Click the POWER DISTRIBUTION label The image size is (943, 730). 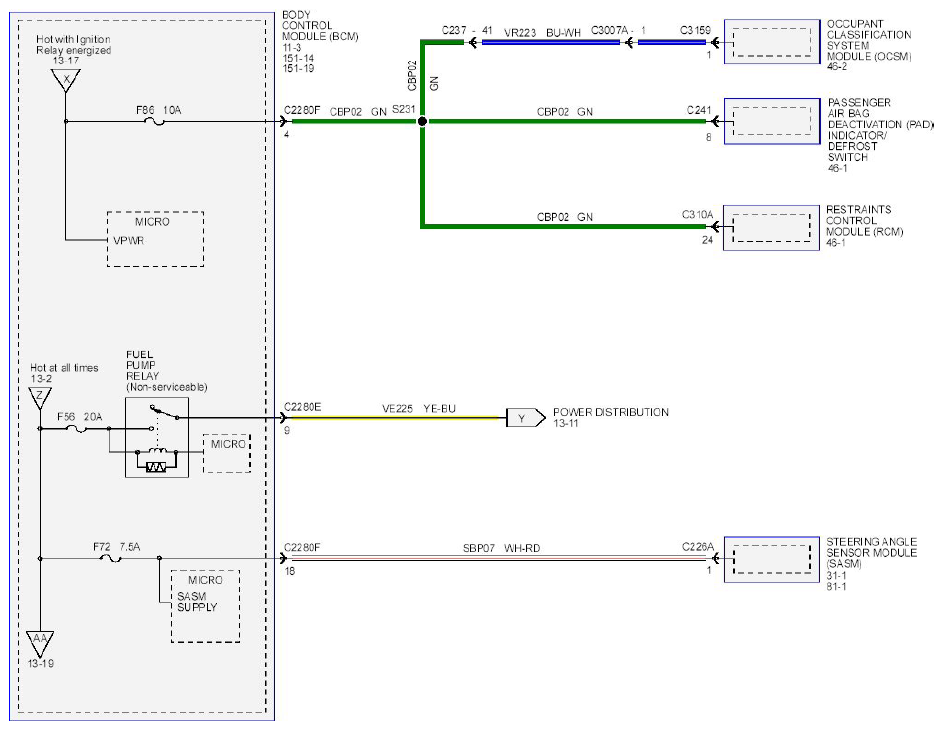(611, 413)
